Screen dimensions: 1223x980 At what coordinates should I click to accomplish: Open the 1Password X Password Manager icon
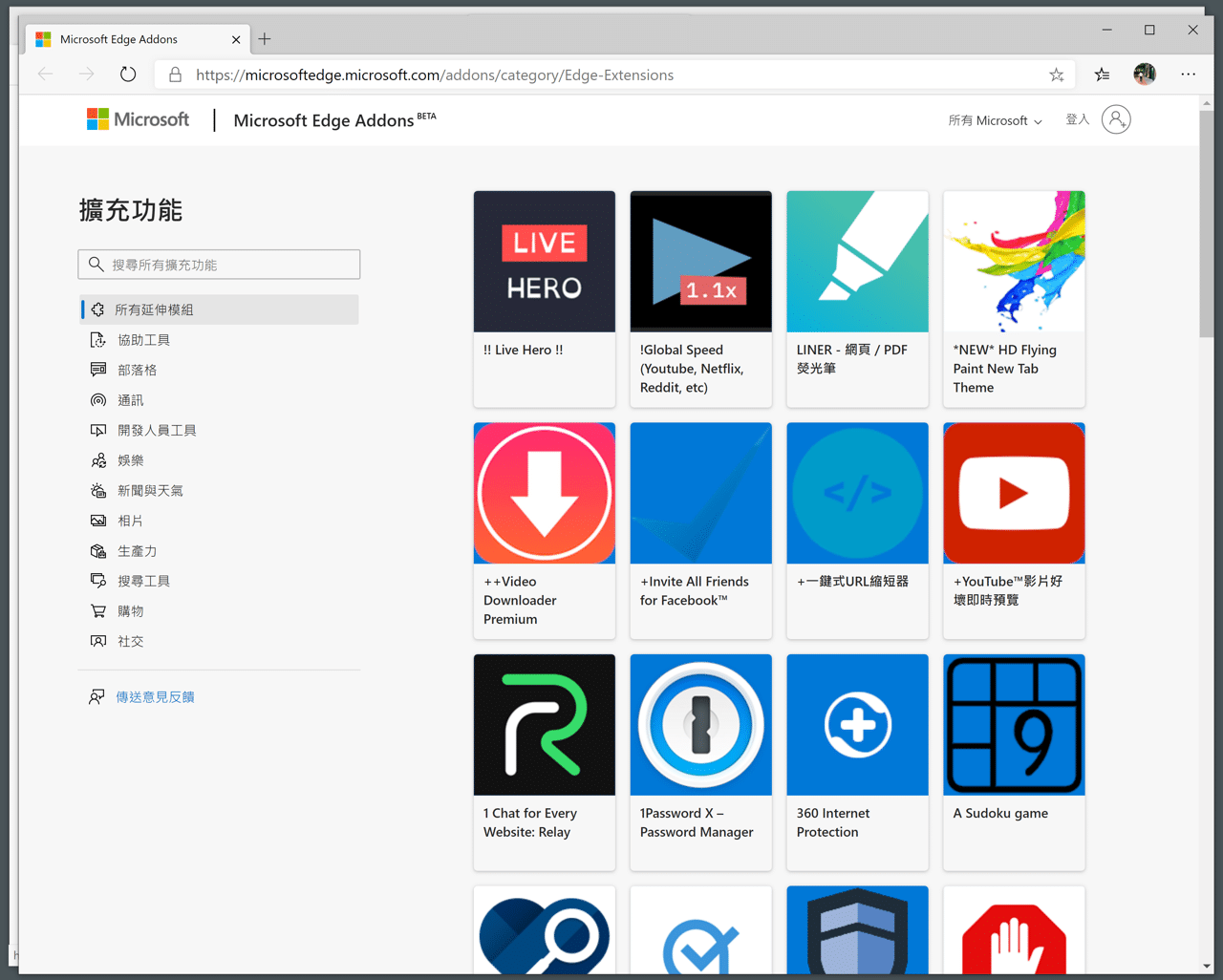coord(701,725)
